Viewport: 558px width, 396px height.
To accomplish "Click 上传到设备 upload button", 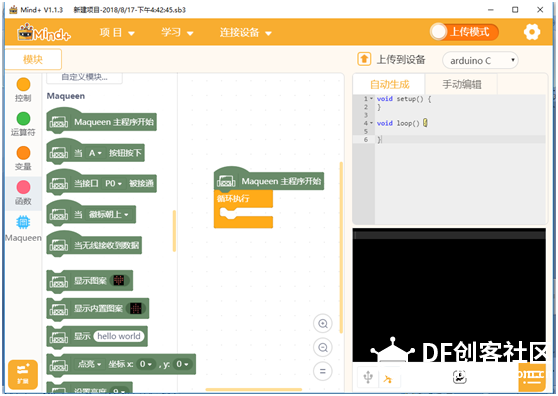I will click(391, 59).
